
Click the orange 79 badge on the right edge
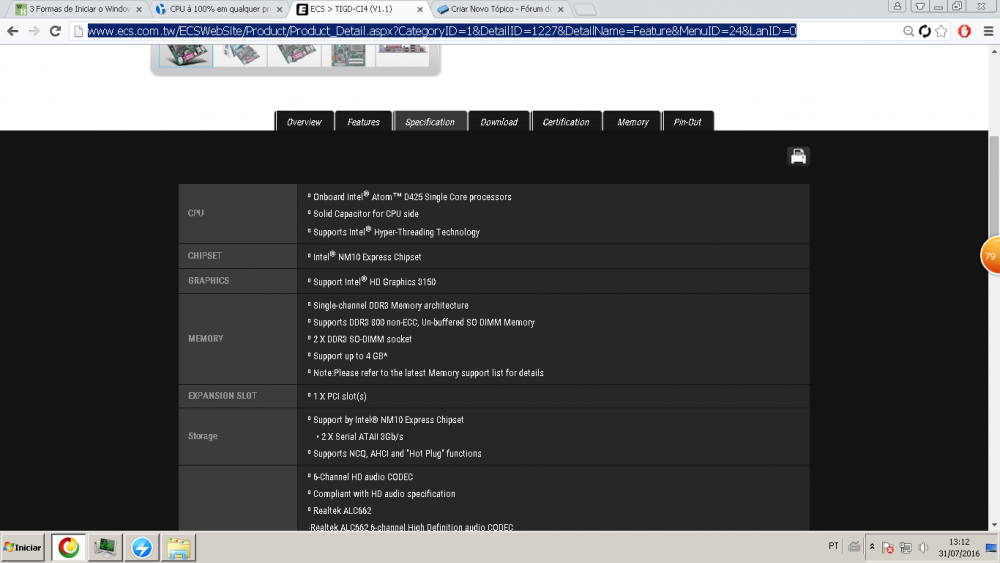[990, 256]
